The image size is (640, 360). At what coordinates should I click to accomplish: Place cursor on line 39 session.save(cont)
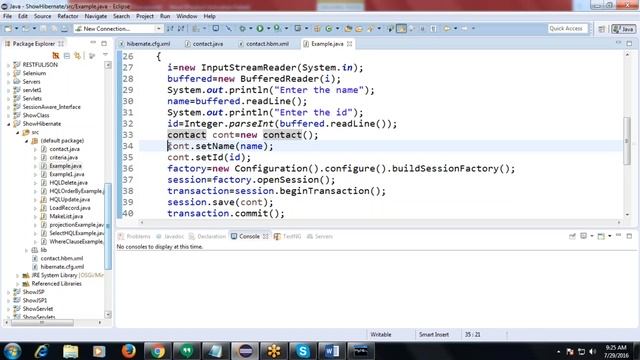click(220, 202)
